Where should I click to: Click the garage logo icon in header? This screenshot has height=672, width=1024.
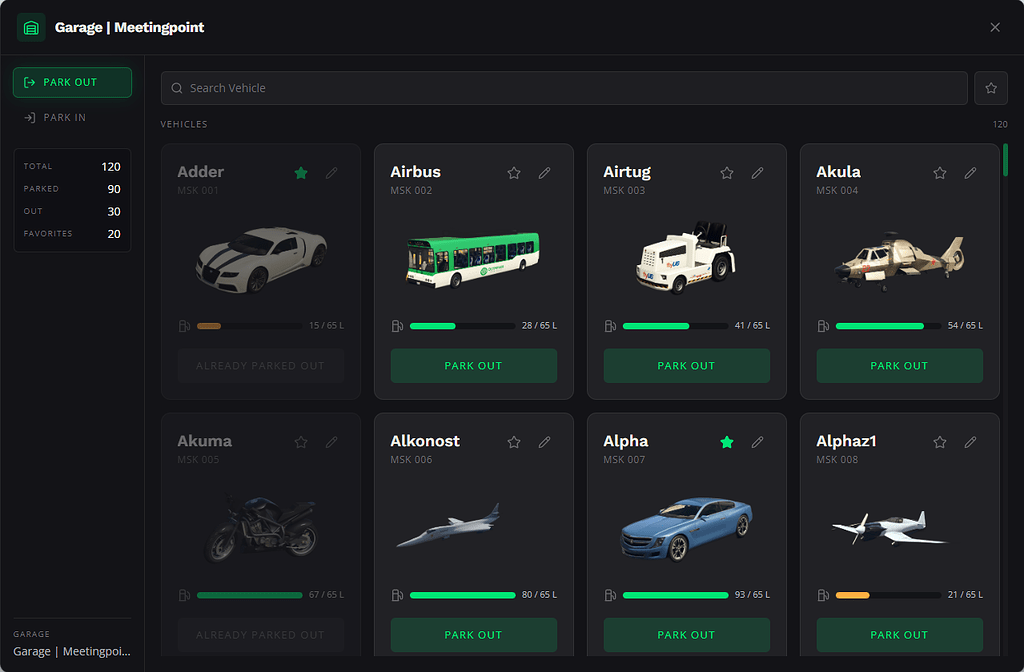pyautogui.click(x=31, y=27)
